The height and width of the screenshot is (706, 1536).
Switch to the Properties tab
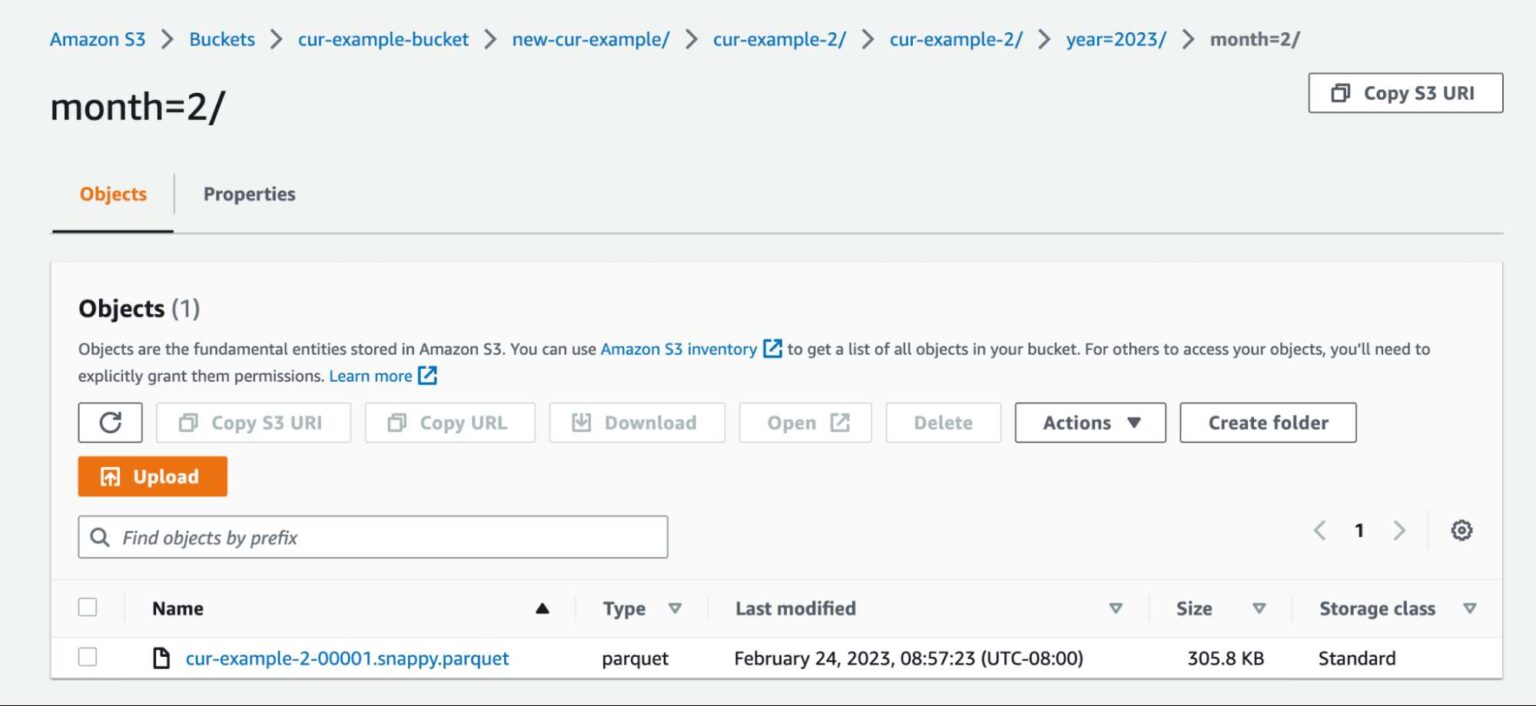(248, 193)
